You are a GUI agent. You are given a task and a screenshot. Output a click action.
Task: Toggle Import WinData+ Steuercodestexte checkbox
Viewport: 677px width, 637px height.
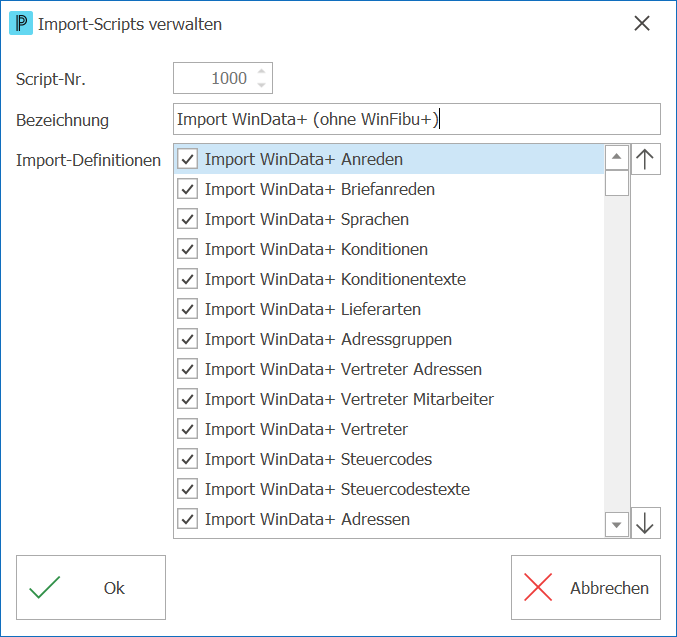188,489
